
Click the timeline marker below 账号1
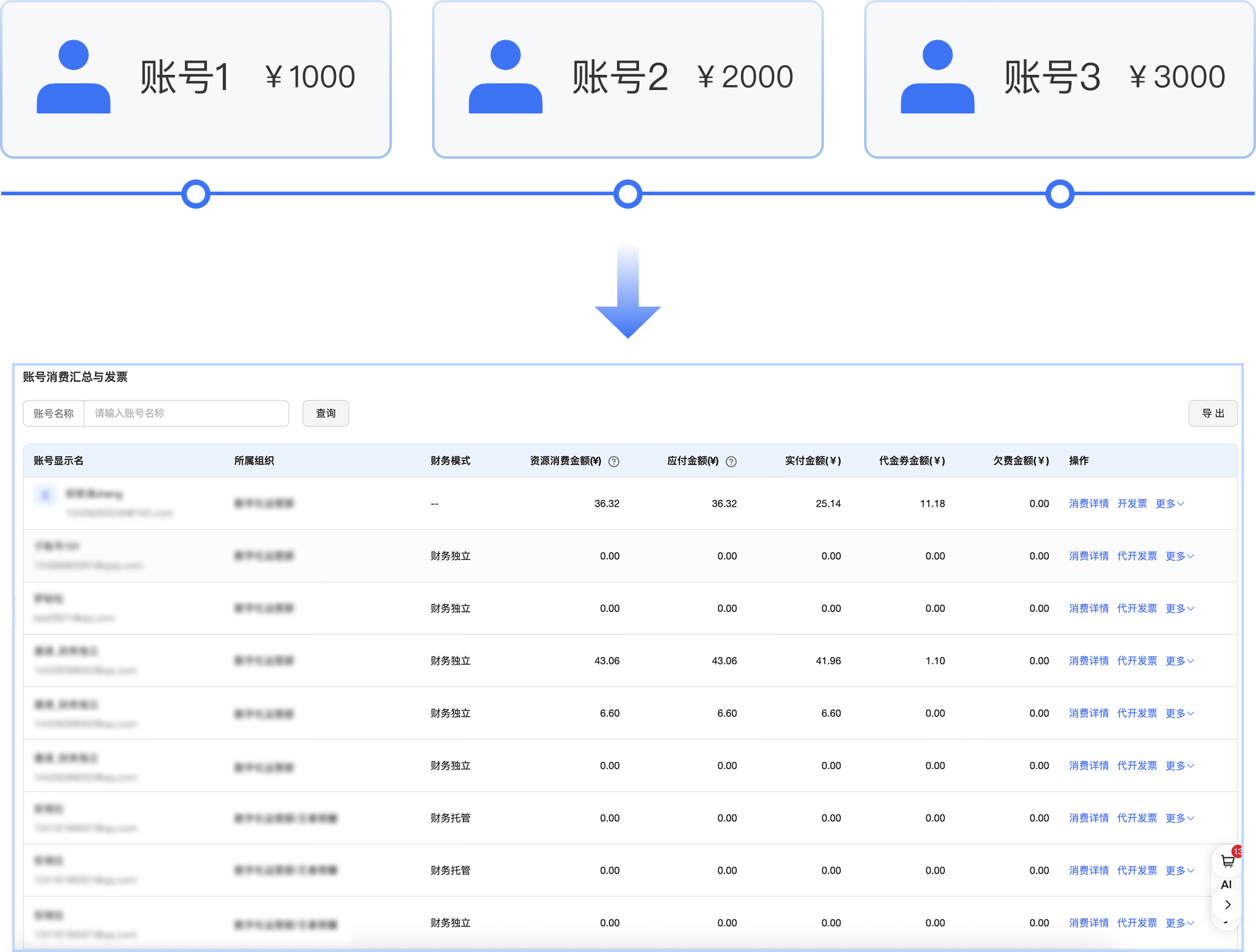coord(196,194)
